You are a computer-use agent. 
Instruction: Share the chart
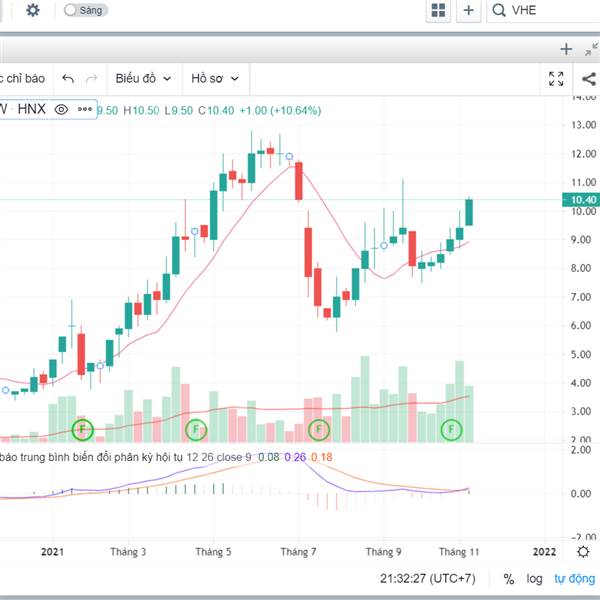(x=589, y=79)
